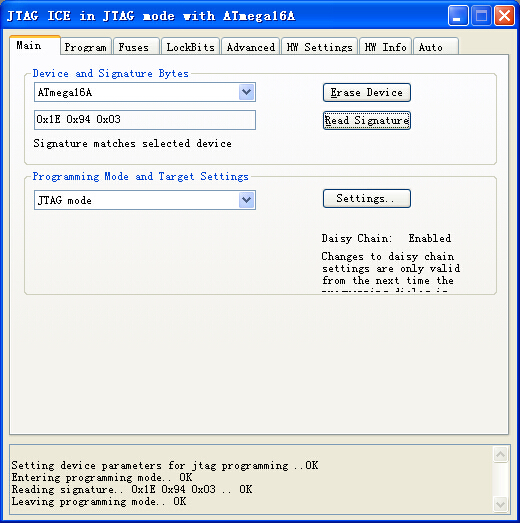Viewport: 520px width, 523px height.
Task: Click the signature bytes text field
Action: (x=145, y=120)
